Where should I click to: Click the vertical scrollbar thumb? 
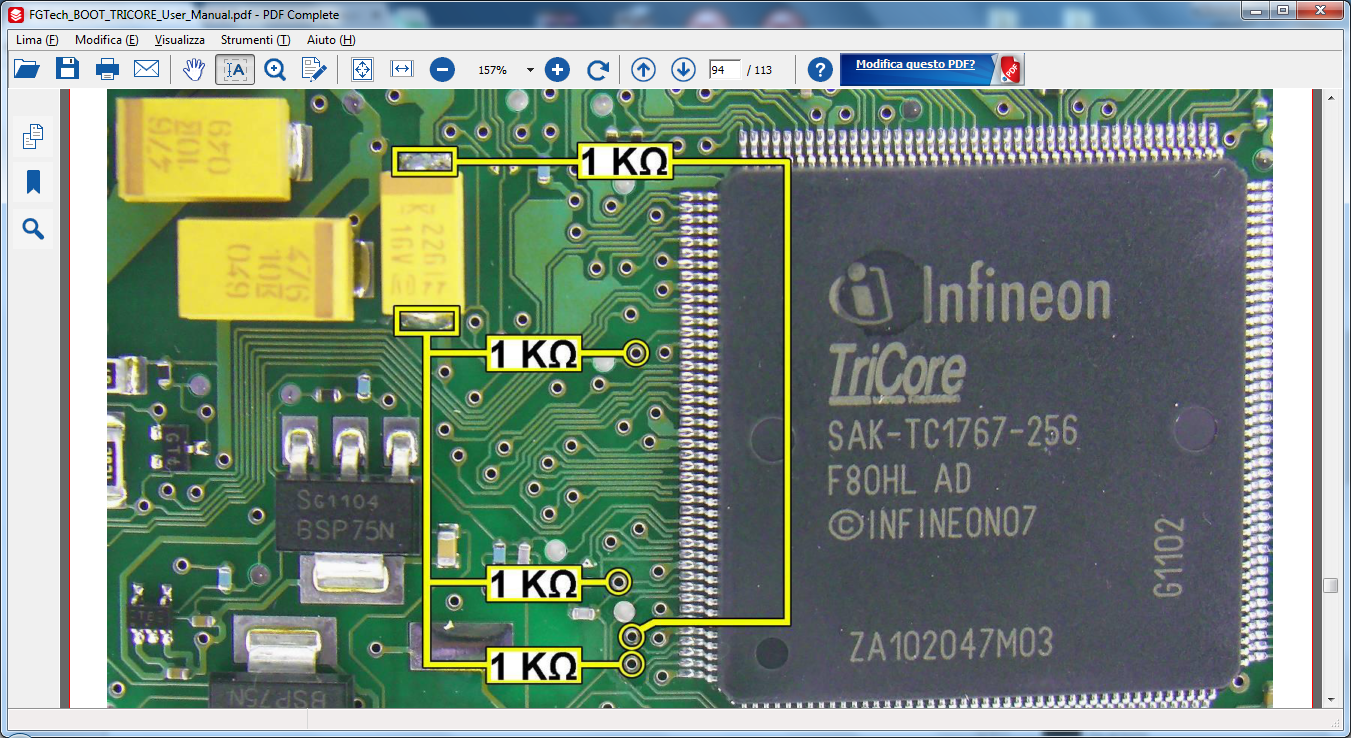pos(1330,586)
